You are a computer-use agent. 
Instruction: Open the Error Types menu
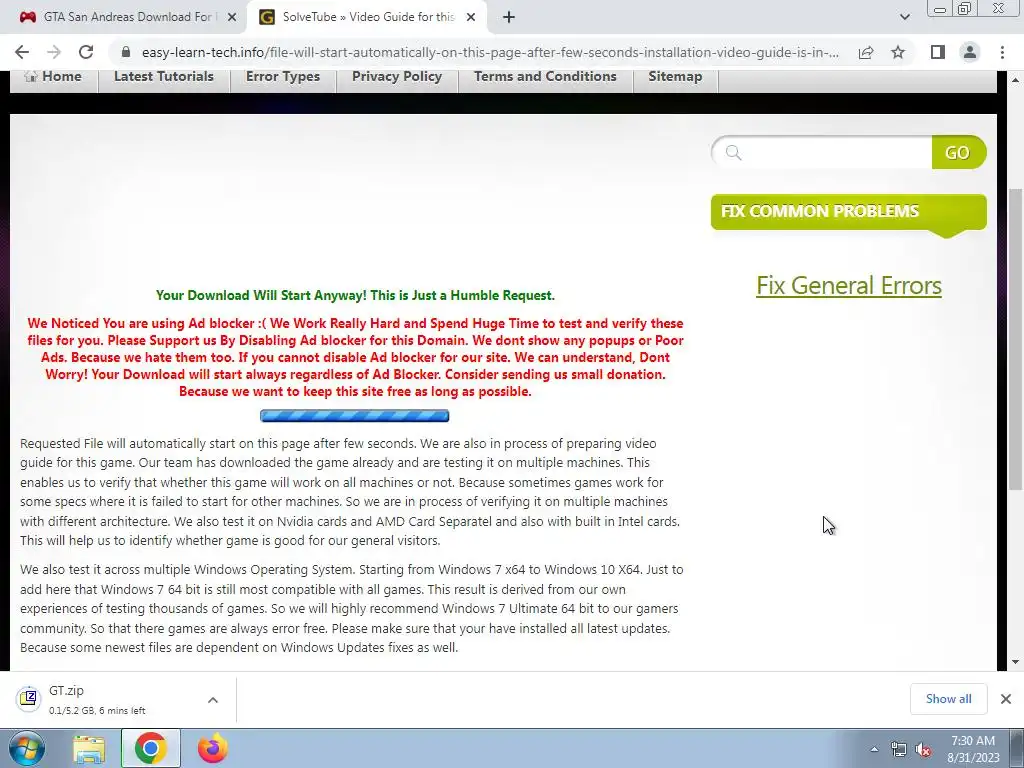(x=283, y=76)
